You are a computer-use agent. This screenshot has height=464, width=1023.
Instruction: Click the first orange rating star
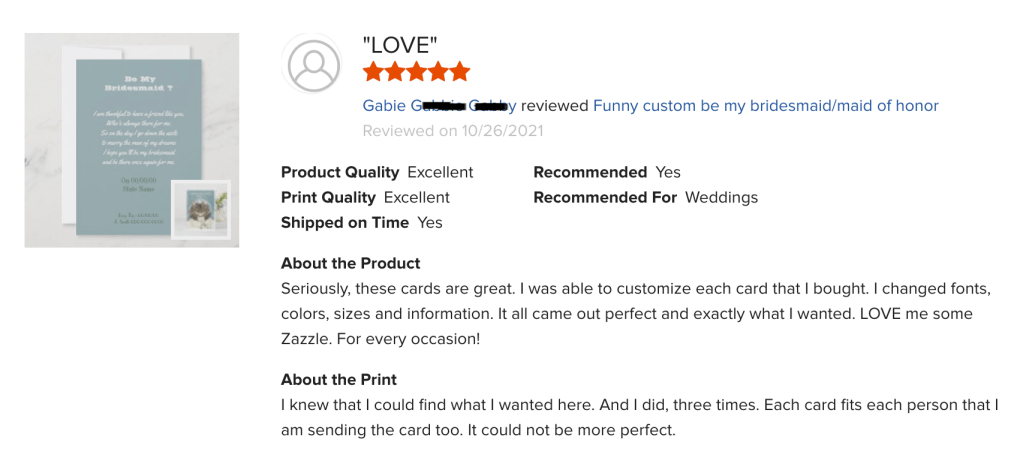tap(373, 72)
